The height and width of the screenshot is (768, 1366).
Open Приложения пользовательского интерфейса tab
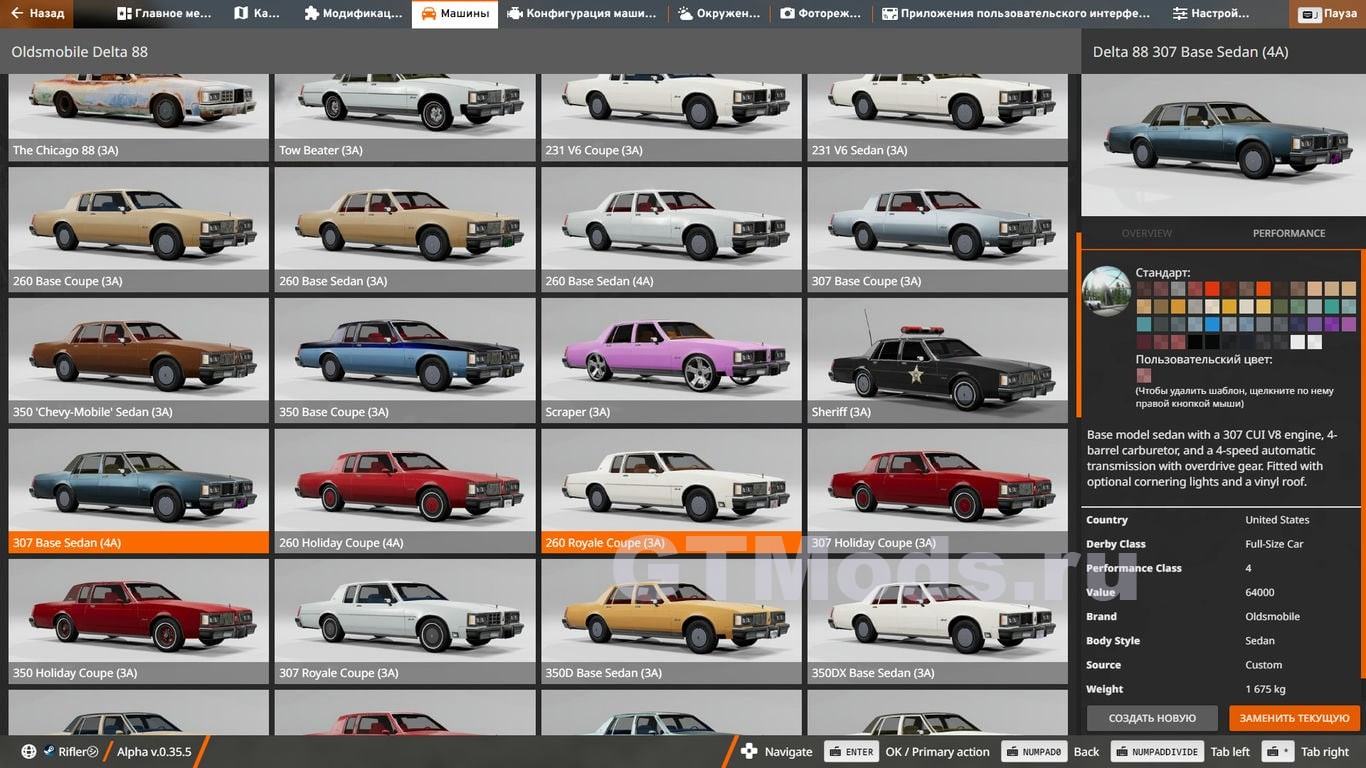coord(1017,14)
